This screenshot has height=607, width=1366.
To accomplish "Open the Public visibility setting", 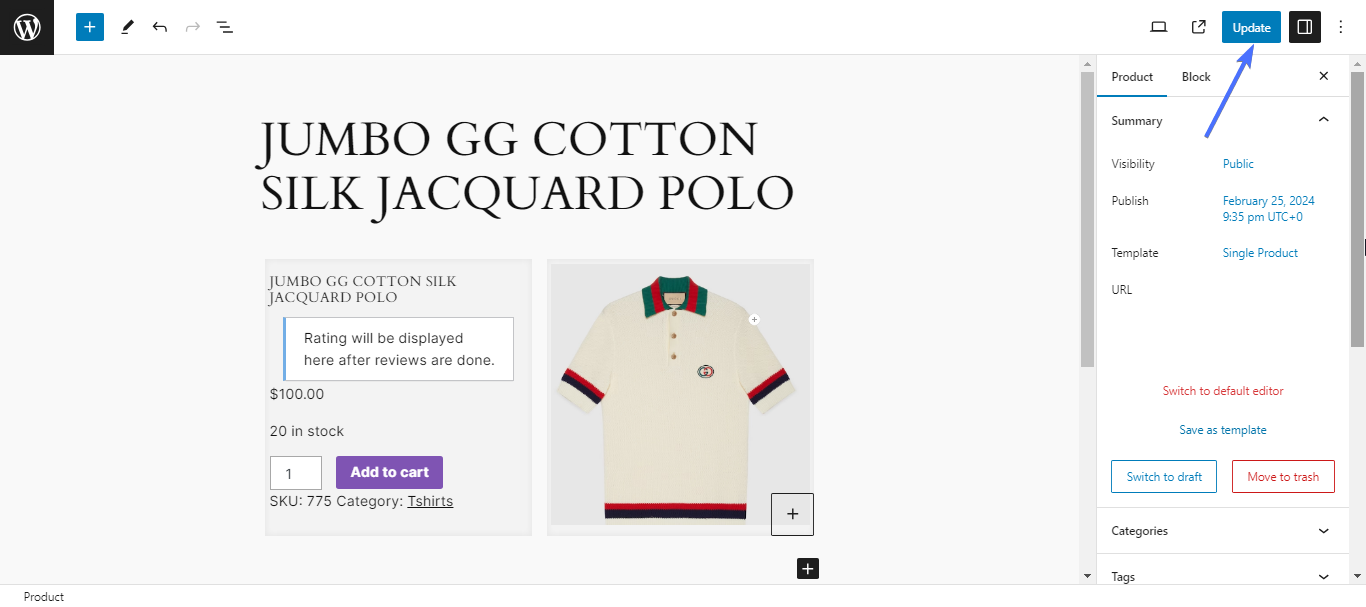I will [x=1238, y=164].
